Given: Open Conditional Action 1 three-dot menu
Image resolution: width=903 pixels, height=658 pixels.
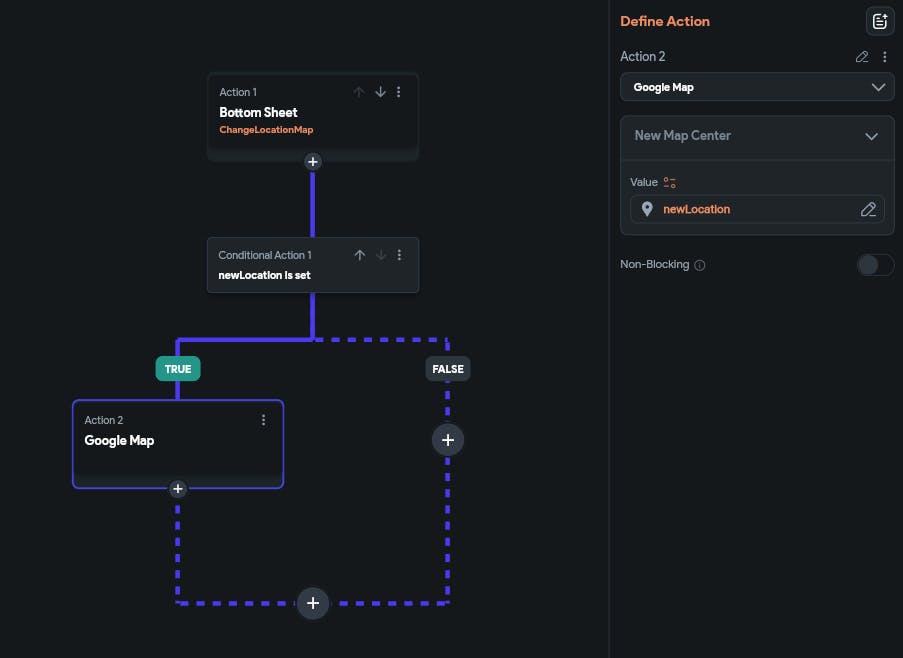Looking at the screenshot, I should coord(399,255).
